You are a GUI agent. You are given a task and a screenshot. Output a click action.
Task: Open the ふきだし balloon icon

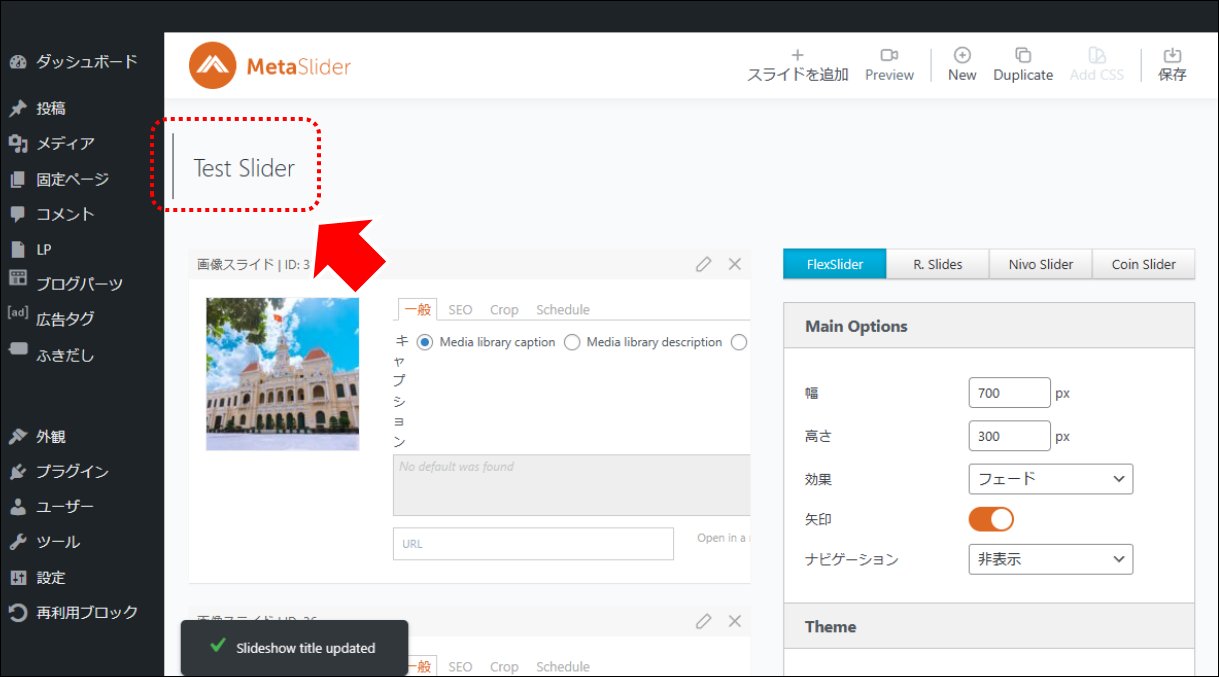click(17, 350)
